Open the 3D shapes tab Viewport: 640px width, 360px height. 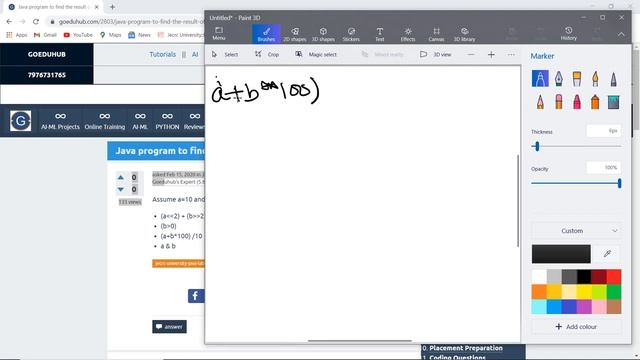pos(323,34)
